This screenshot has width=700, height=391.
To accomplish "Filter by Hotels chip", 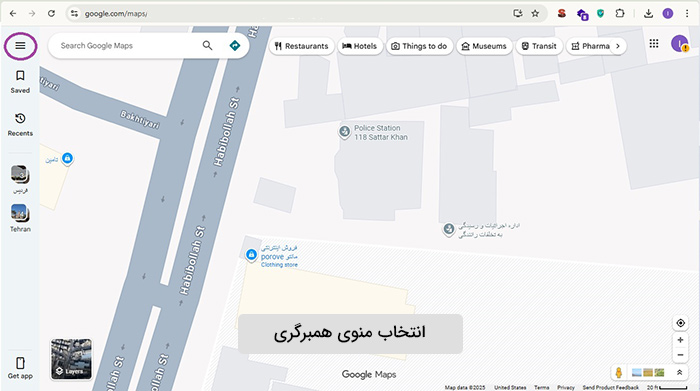I will pyautogui.click(x=360, y=46).
